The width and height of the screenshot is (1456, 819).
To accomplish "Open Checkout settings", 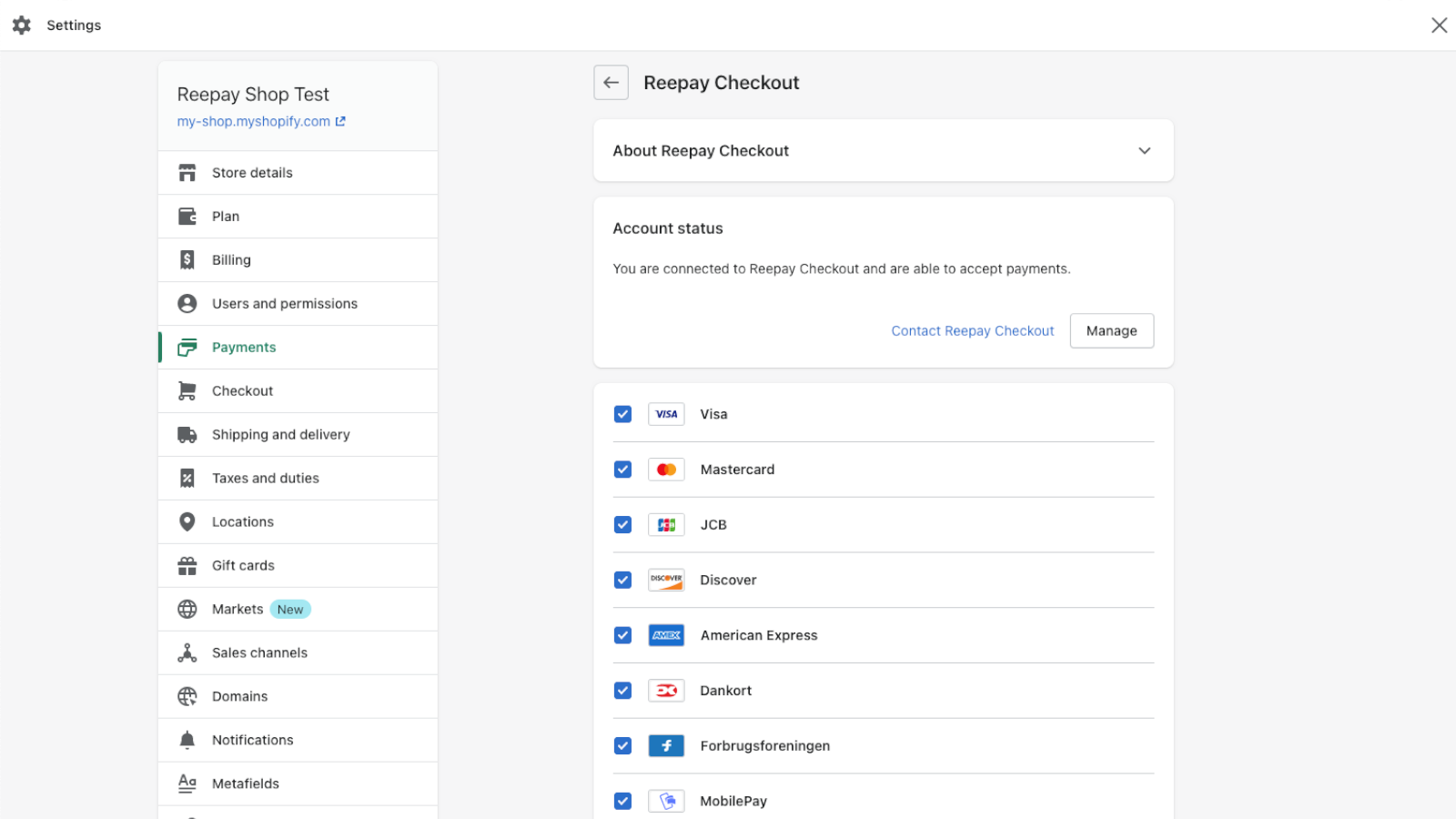I will point(298,391).
